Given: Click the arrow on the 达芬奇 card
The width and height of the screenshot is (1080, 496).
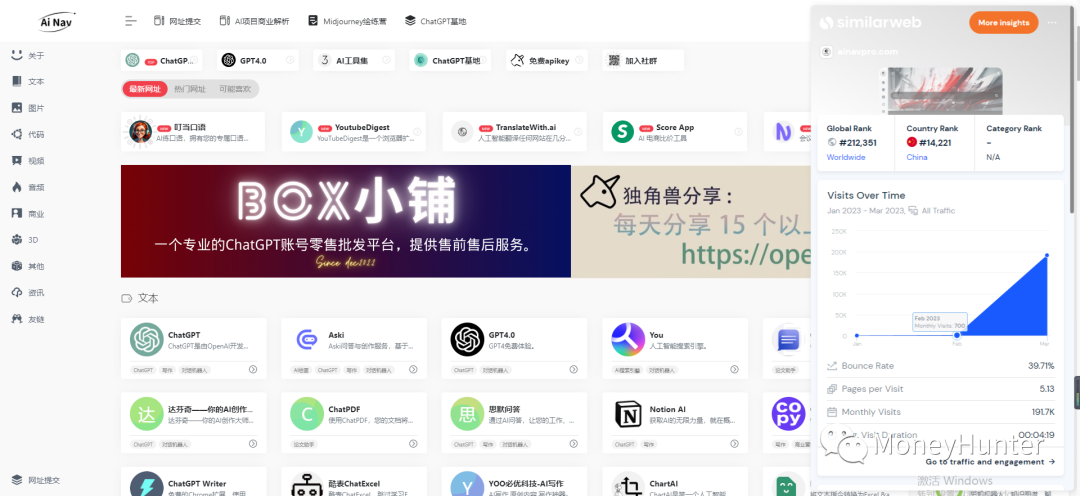Looking at the screenshot, I should 253,444.
